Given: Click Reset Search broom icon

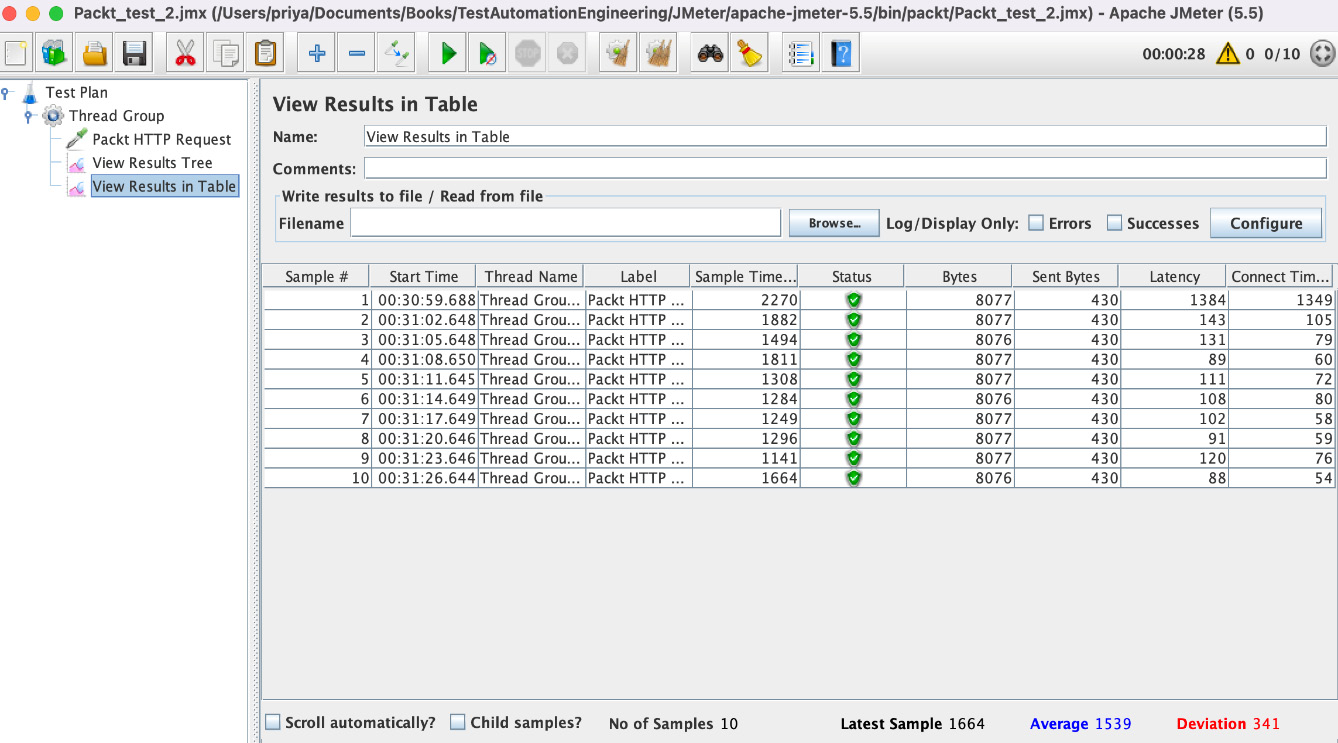Looking at the screenshot, I should (x=749, y=53).
